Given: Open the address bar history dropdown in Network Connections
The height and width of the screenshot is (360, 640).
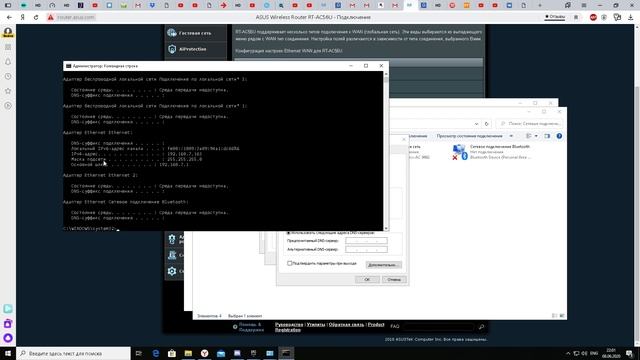Looking at the screenshot, I should [x=476, y=124].
